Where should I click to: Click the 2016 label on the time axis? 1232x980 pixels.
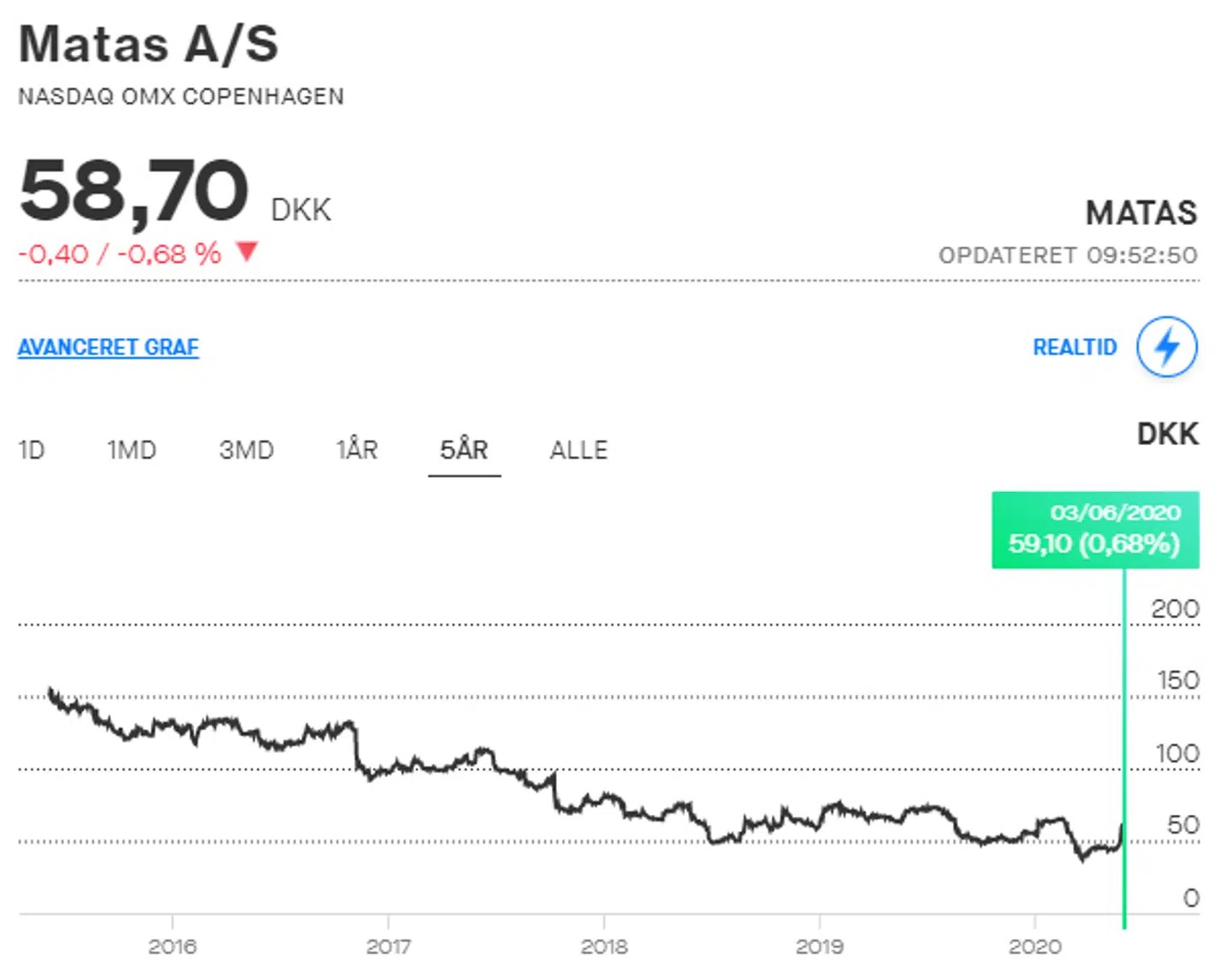tap(172, 947)
